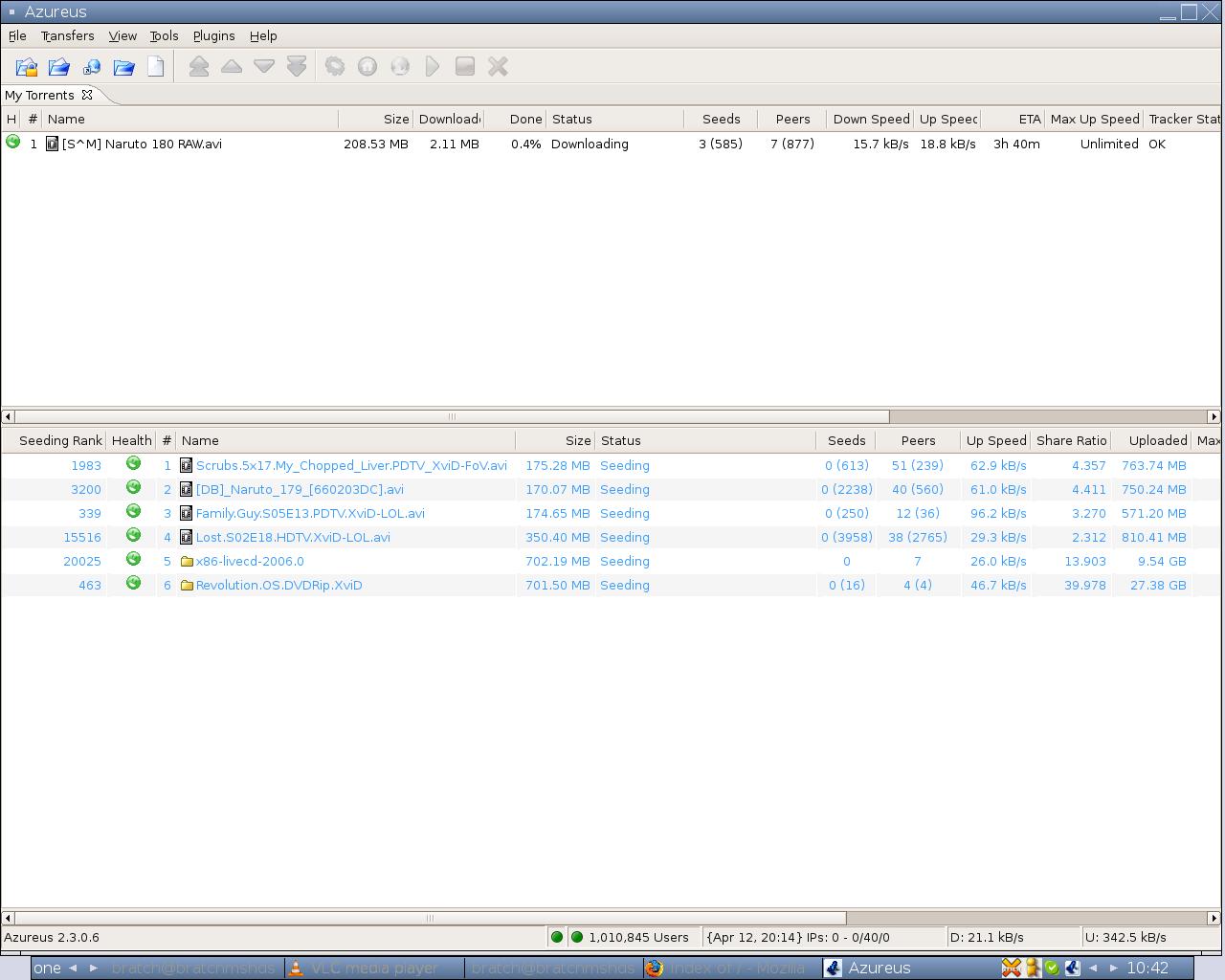
Task: Click the move up single-arrow icon
Action: 232,66
